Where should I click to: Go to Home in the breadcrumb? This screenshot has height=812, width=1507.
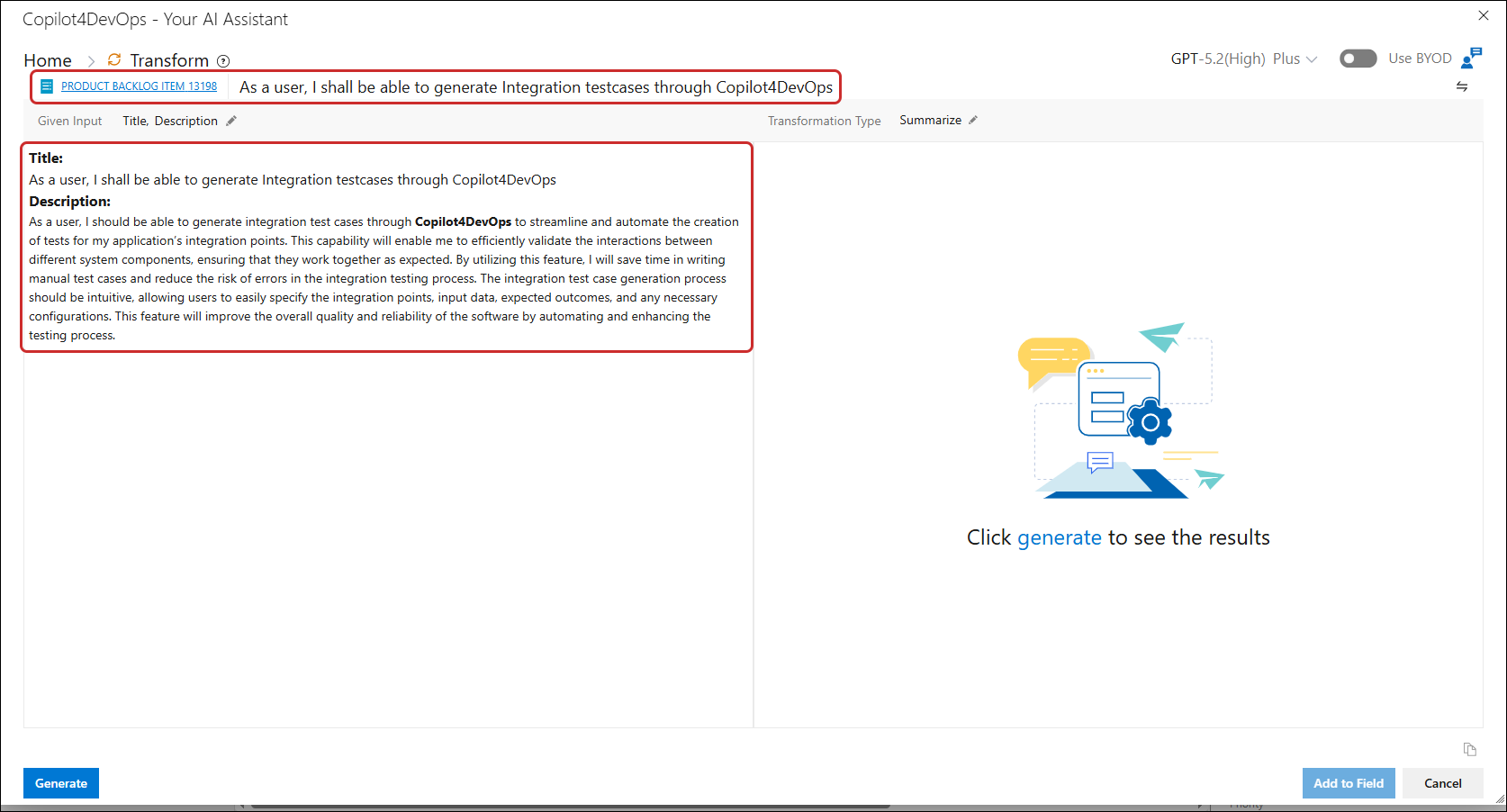(x=48, y=60)
